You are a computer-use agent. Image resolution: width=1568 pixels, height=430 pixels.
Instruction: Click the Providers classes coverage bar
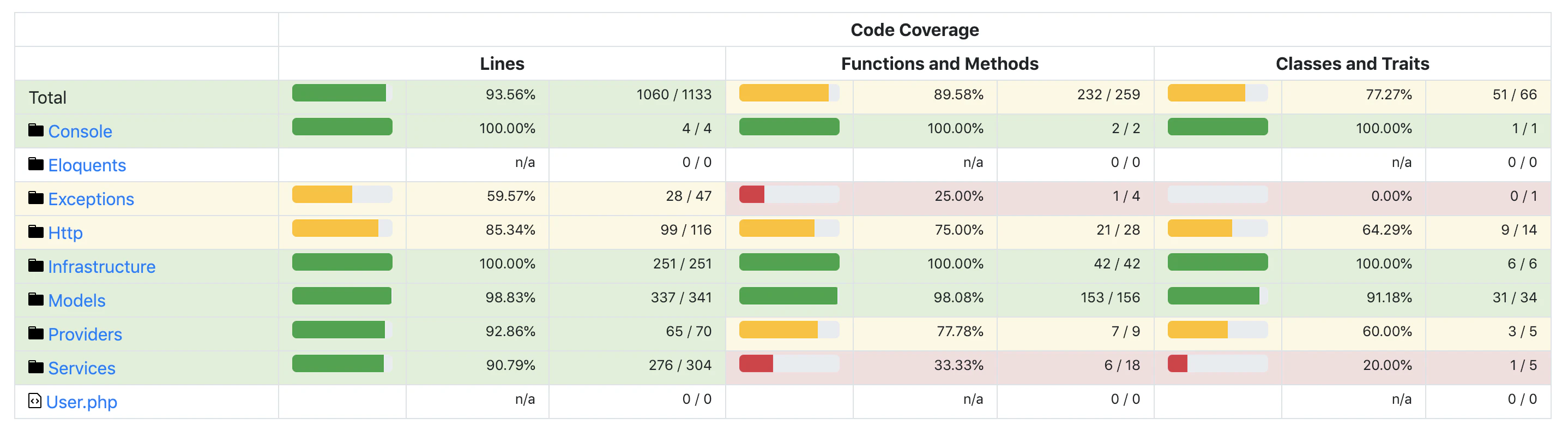[1217, 330]
